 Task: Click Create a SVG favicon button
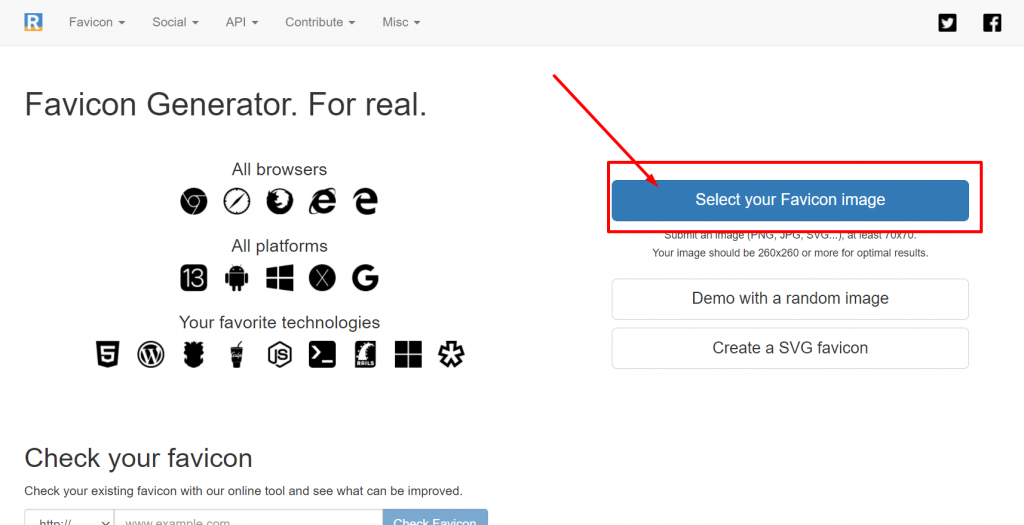click(790, 348)
